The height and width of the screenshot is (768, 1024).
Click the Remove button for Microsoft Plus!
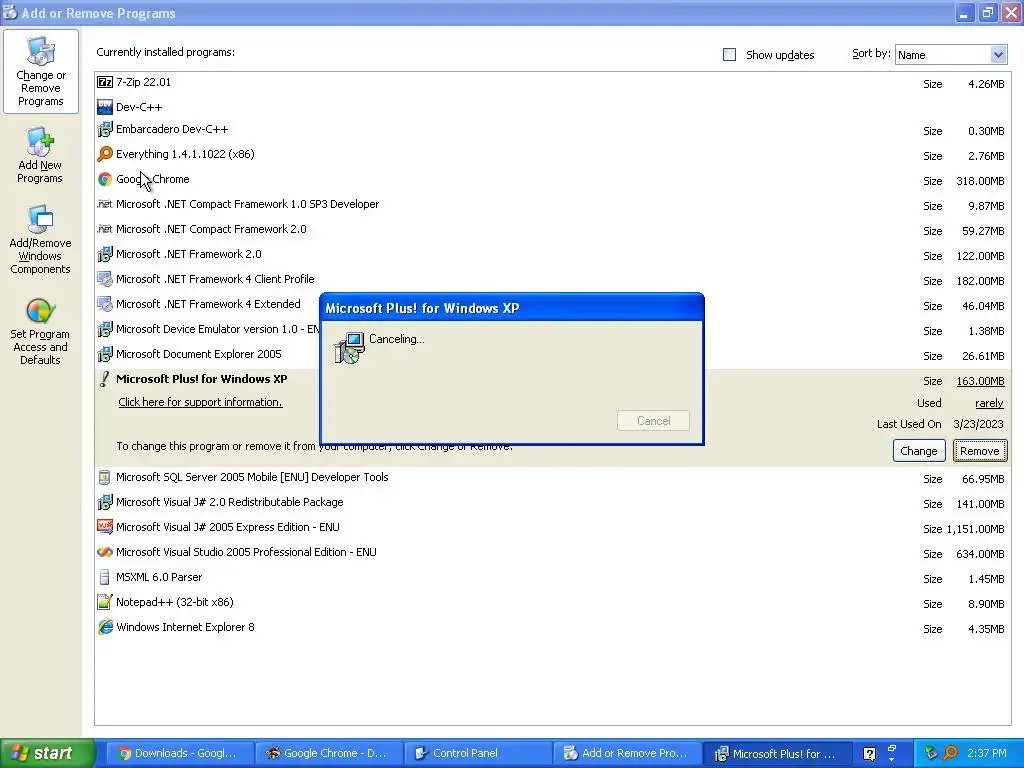pyautogui.click(x=980, y=451)
